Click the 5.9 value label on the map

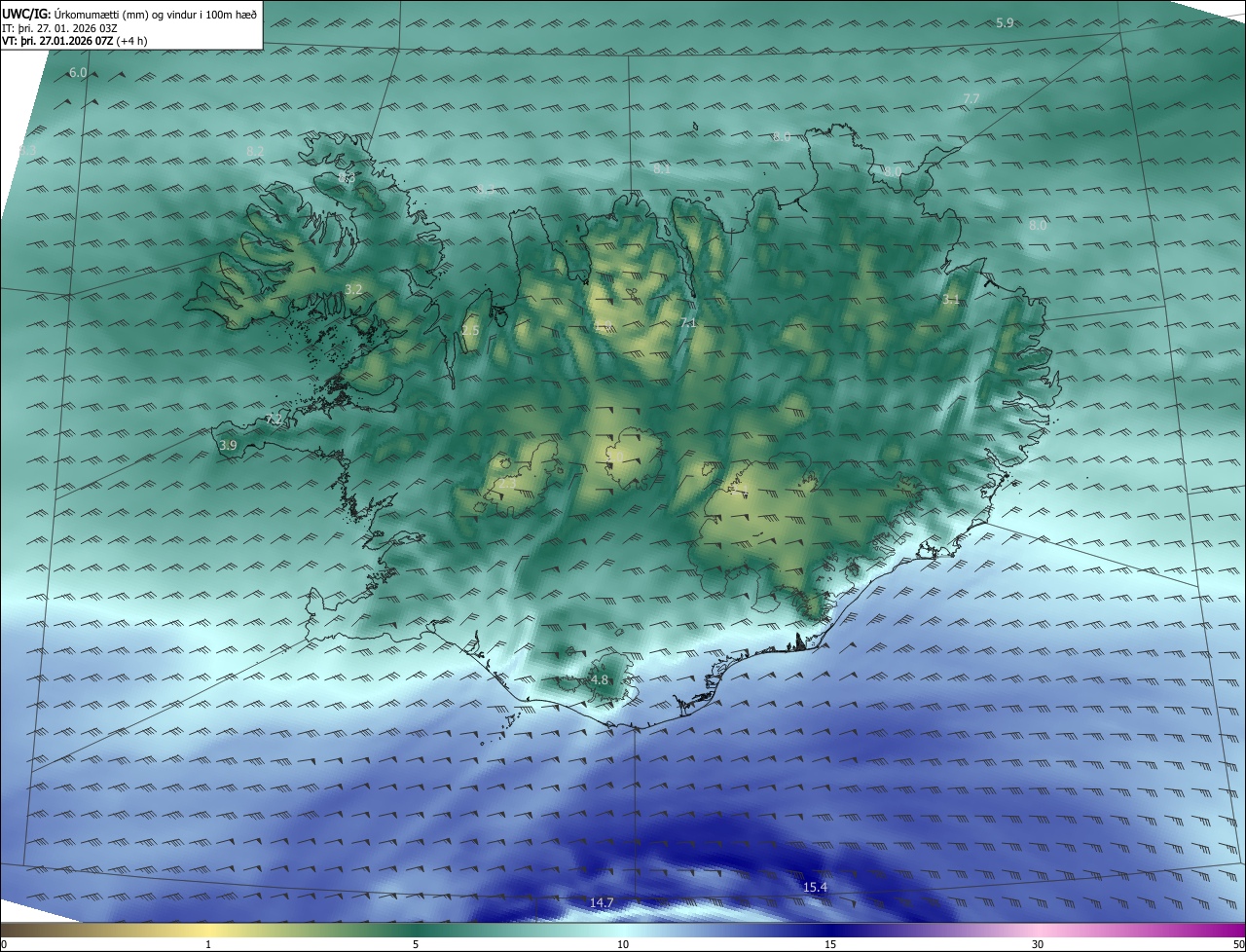coord(1005,22)
